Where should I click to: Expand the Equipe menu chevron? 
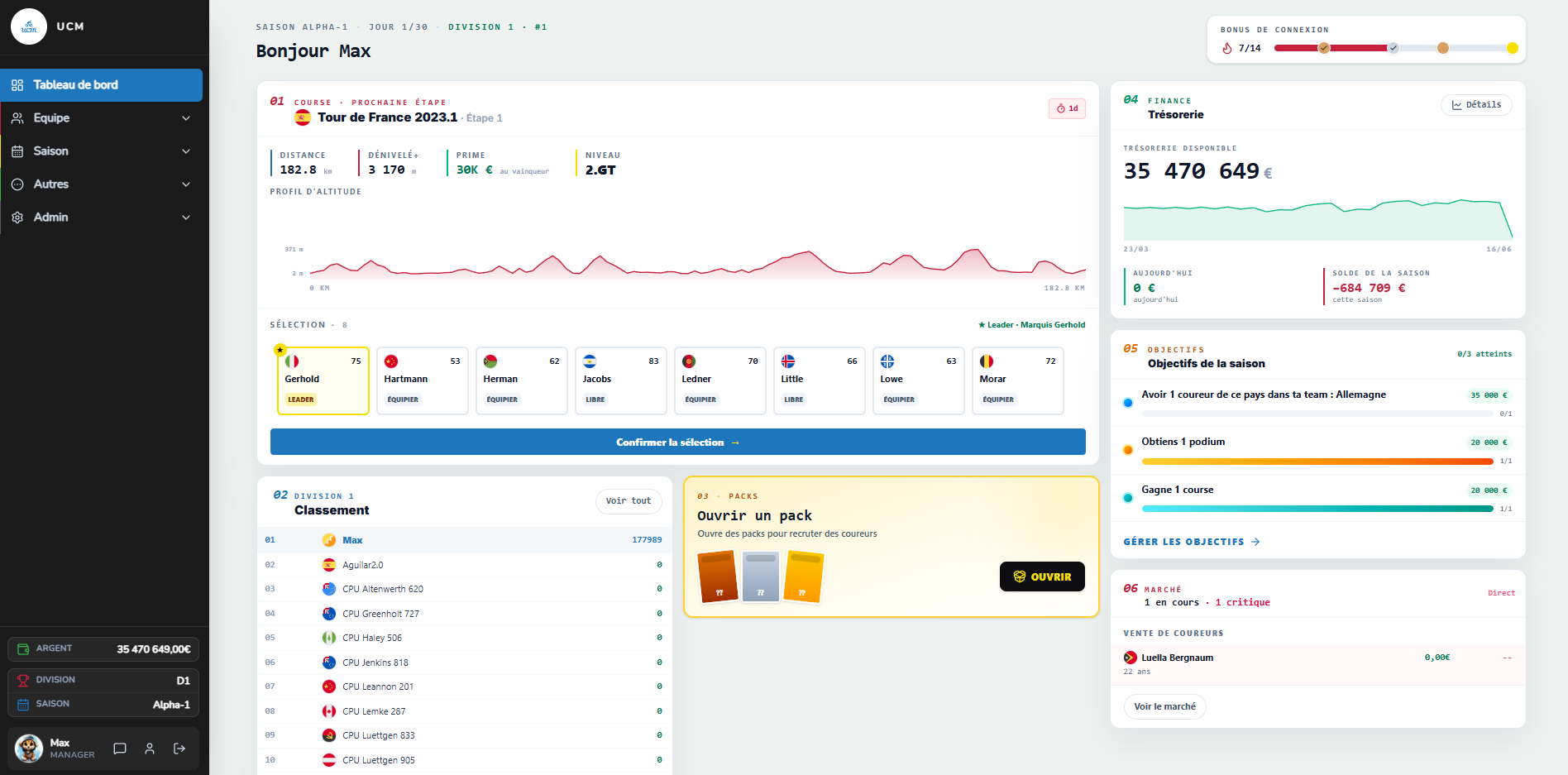point(186,118)
